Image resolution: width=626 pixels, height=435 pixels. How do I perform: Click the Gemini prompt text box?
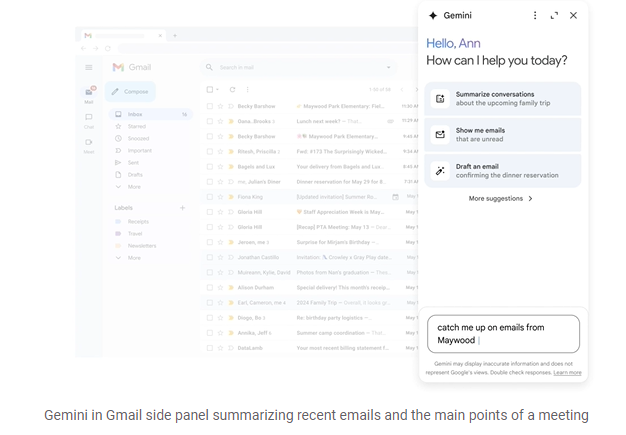[502, 333]
